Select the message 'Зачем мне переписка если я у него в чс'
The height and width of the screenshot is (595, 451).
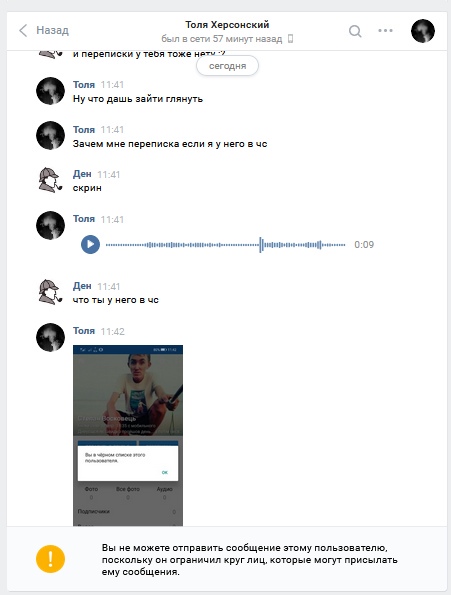click(x=170, y=144)
